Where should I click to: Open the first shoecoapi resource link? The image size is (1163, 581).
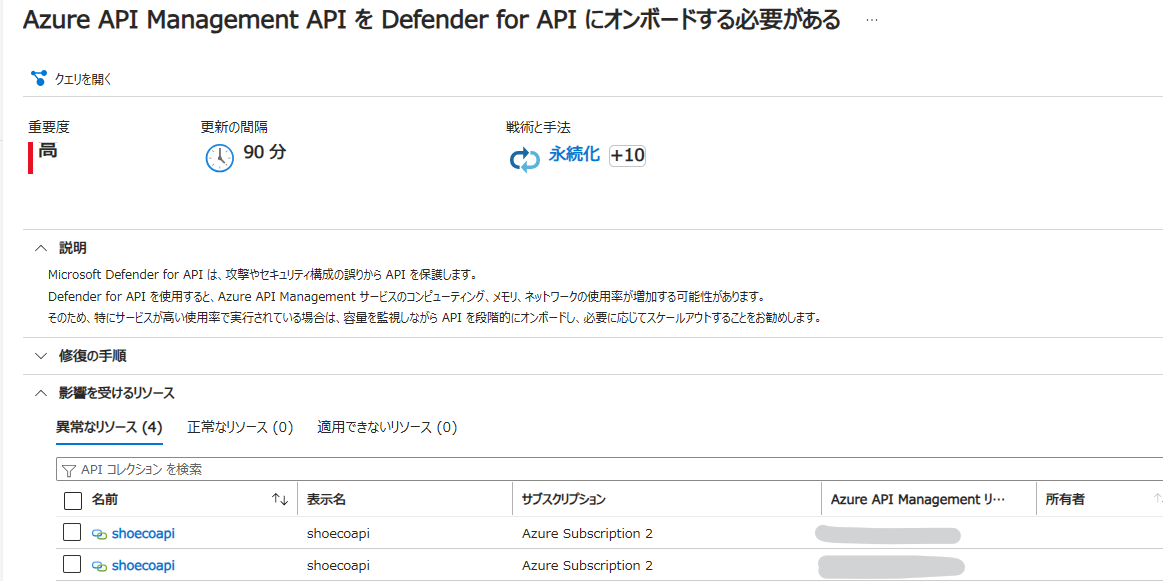pos(143,534)
